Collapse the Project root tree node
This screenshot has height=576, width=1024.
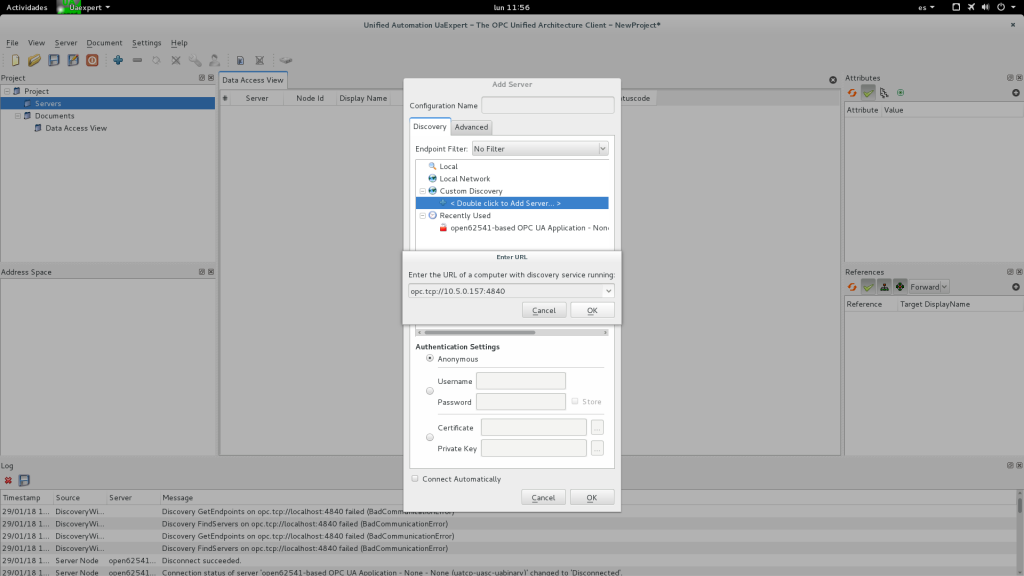(x=7, y=91)
